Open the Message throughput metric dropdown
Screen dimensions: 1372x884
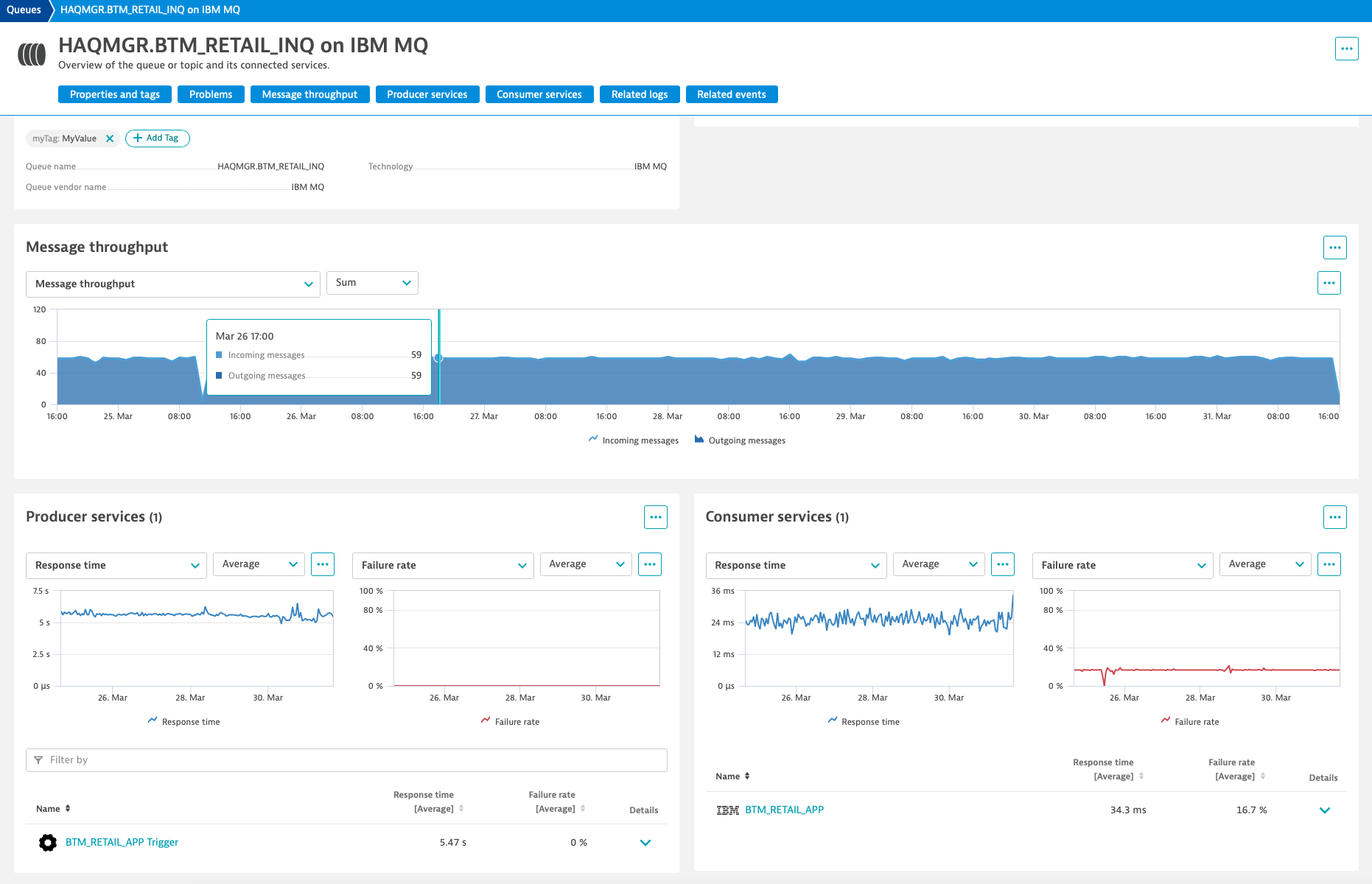tap(173, 284)
